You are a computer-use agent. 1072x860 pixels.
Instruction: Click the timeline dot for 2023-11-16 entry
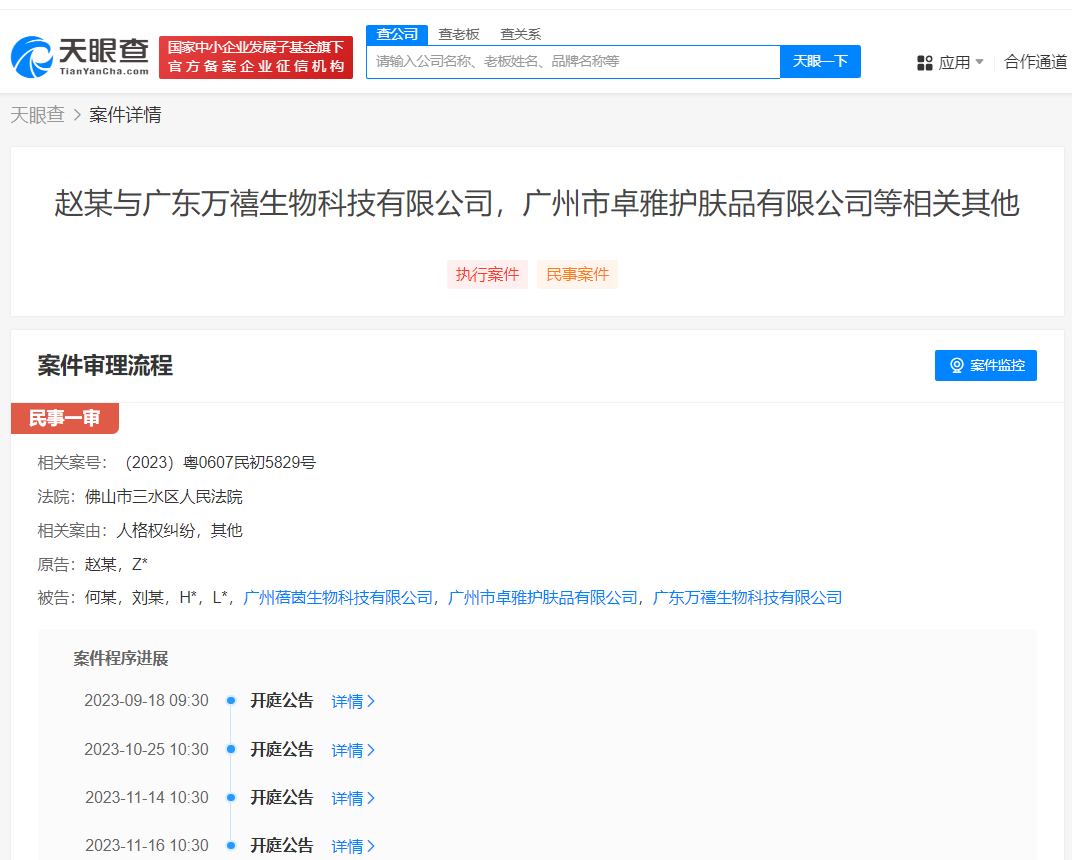tap(232, 845)
